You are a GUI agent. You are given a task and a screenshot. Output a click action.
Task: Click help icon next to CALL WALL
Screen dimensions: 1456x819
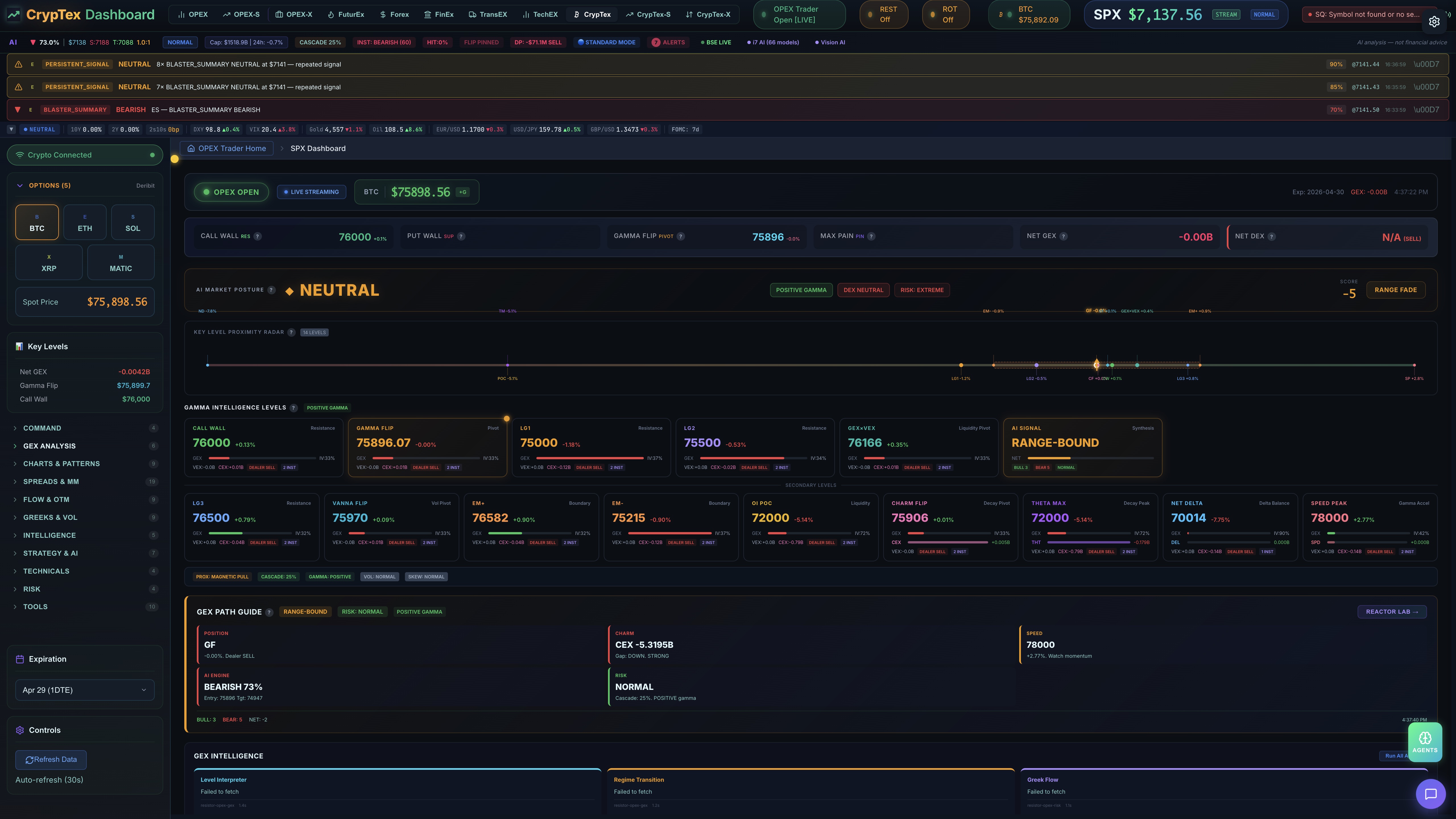tap(258, 236)
